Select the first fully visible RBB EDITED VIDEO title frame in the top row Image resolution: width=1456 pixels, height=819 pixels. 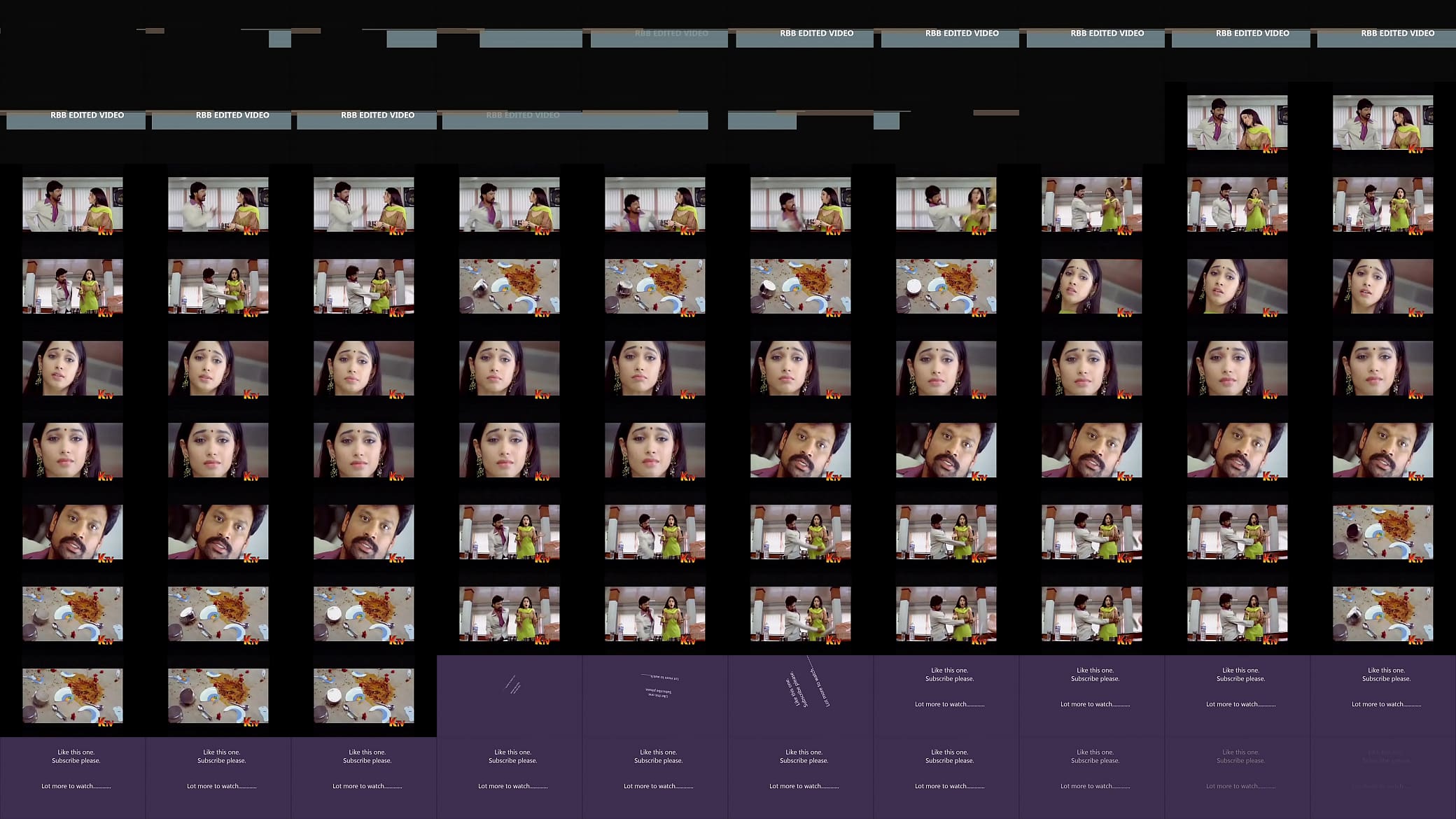(x=801, y=41)
